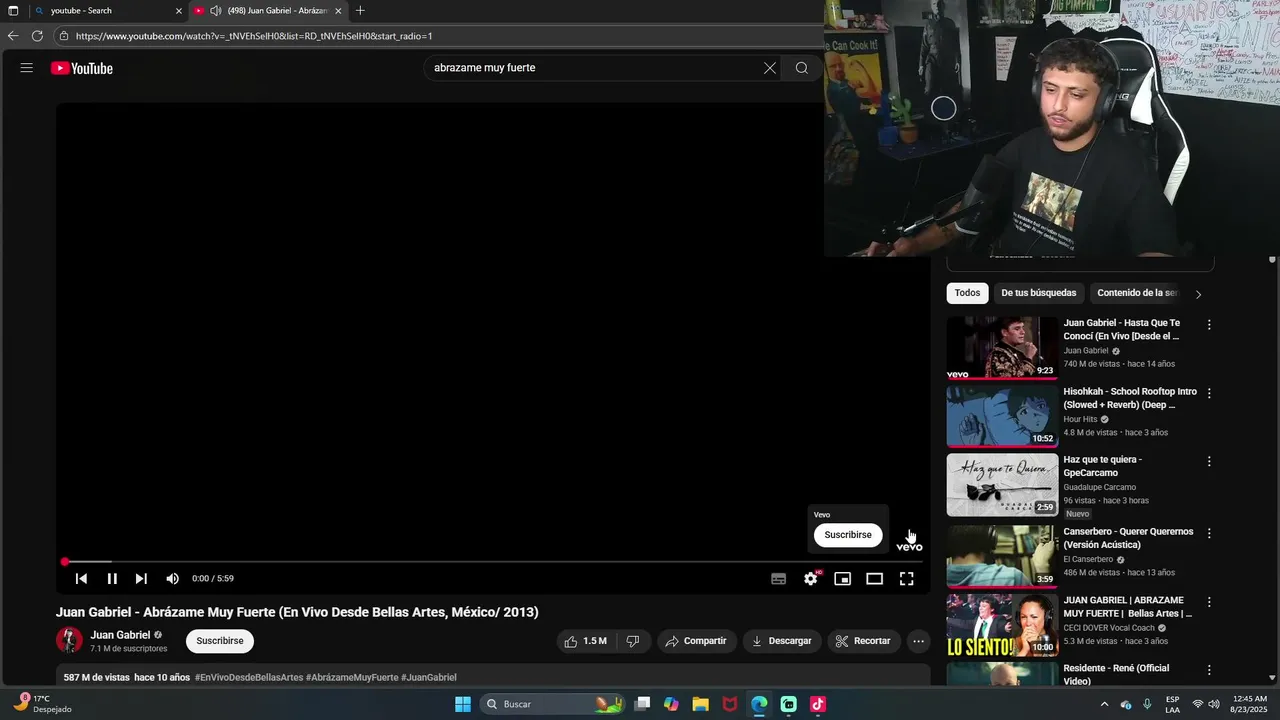Open options for 'Hasta Que Te Conocí' video
The height and width of the screenshot is (720, 1280).
[x=1209, y=325]
